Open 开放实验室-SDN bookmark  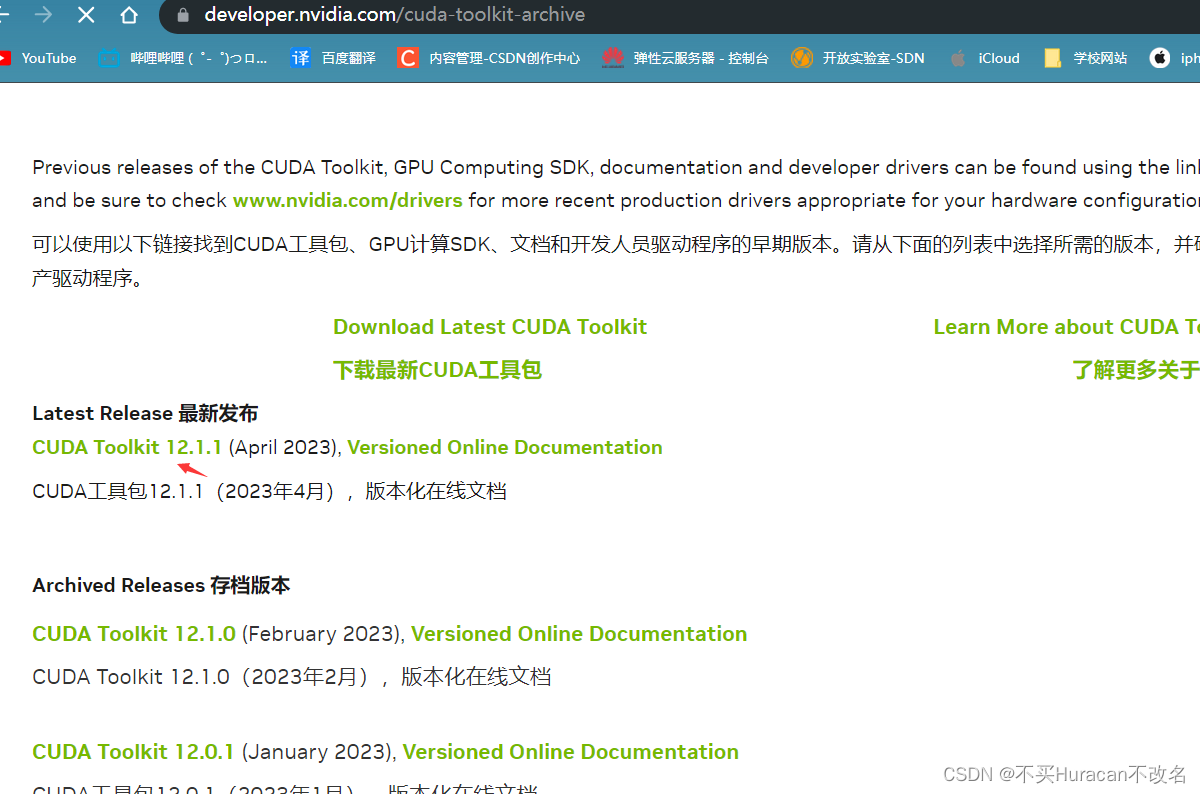(x=857, y=58)
